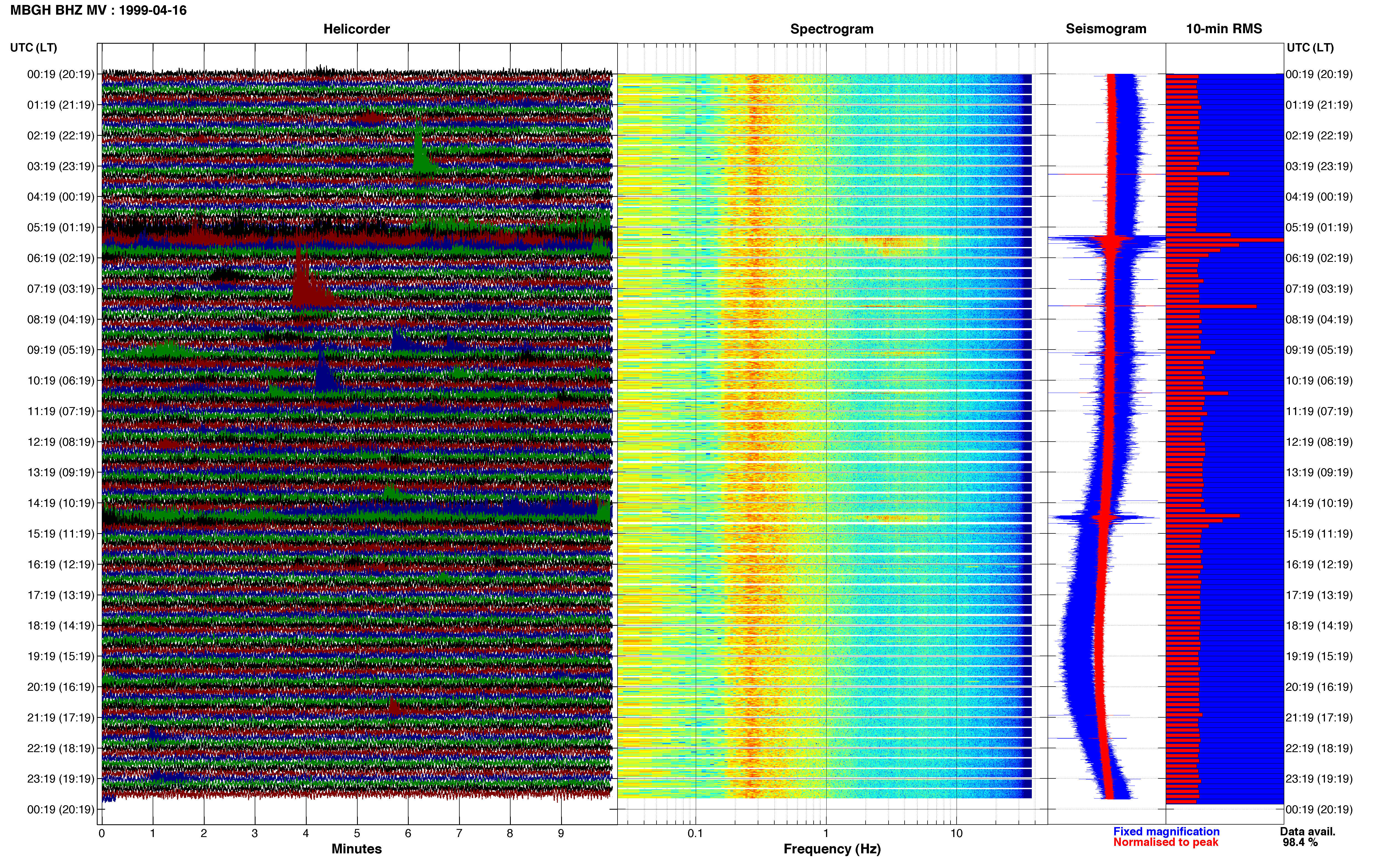Click the '19:19 (15:19)' label on the RMS axis
This screenshot has height=868, width=1388.
tap(1319, 656)
